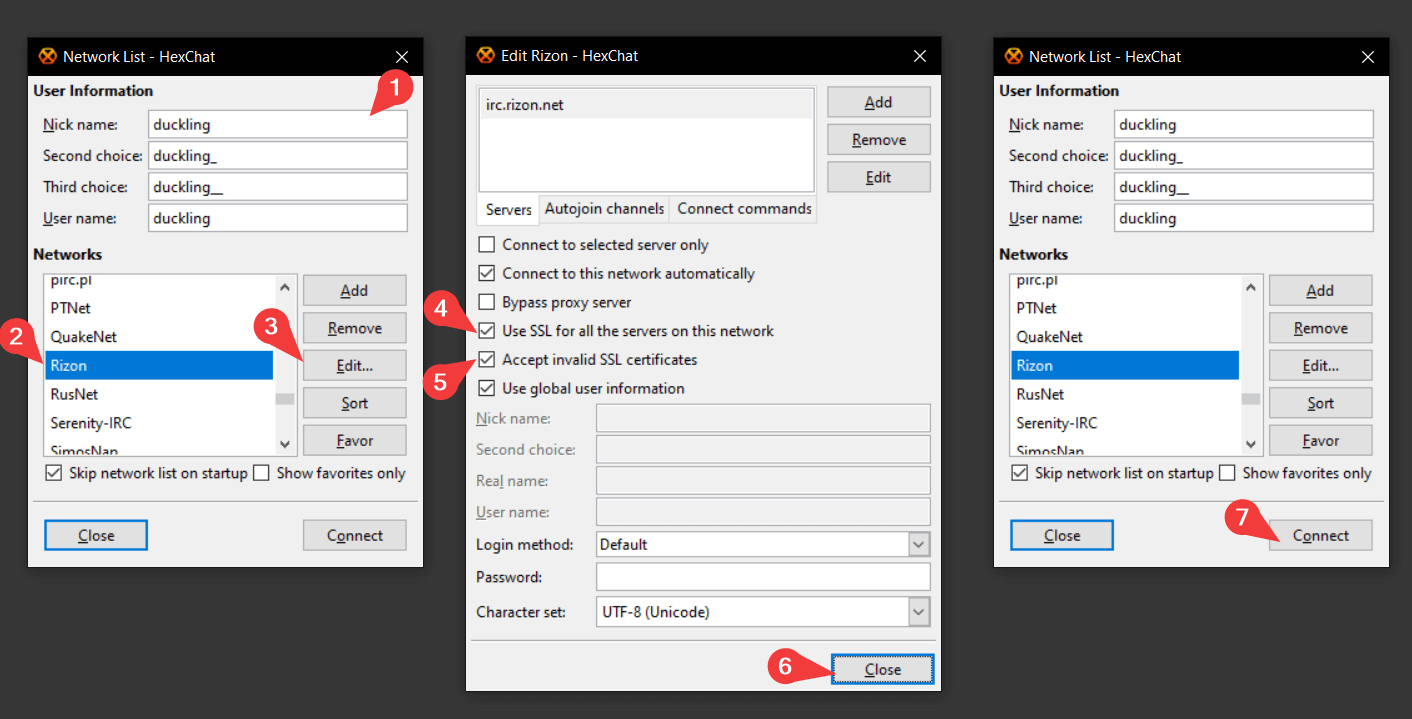Click the Password input field

click(762, 577)
